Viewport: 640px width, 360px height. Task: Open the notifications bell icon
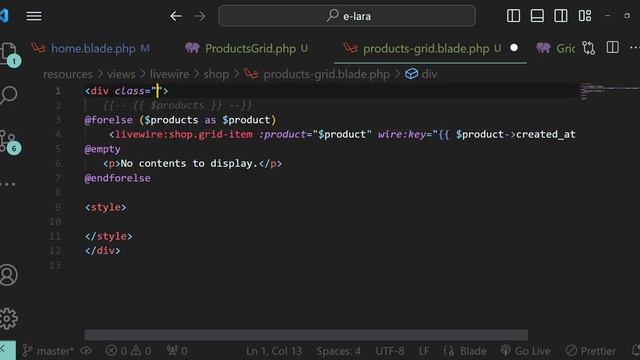635,351
